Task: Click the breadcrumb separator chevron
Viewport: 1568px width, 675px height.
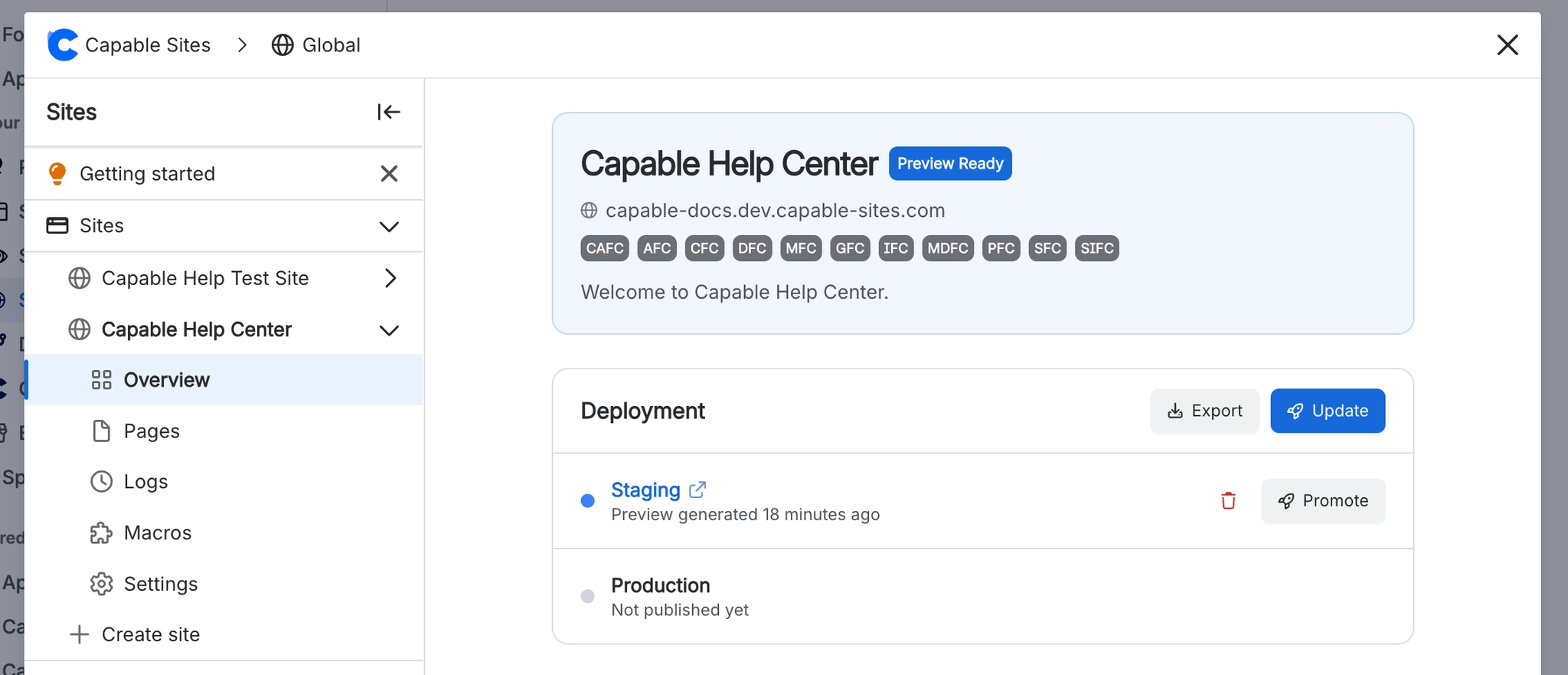Action: pos(242,45)
